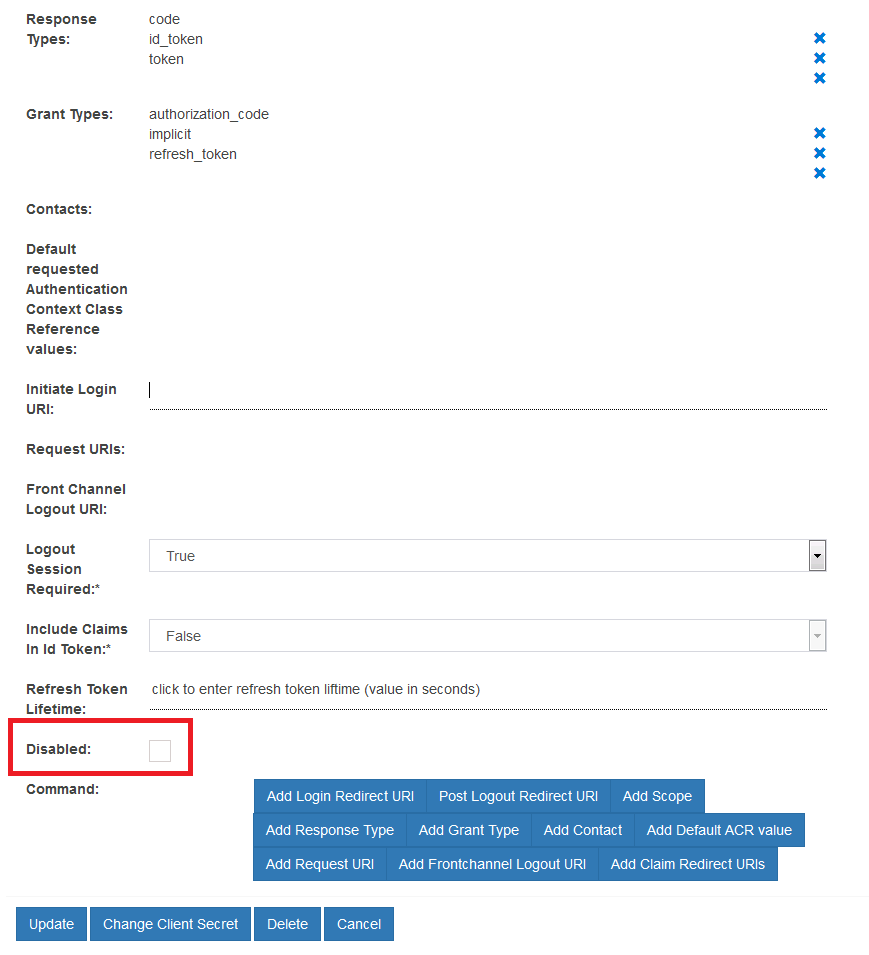Click the Add Contact button

582,830
